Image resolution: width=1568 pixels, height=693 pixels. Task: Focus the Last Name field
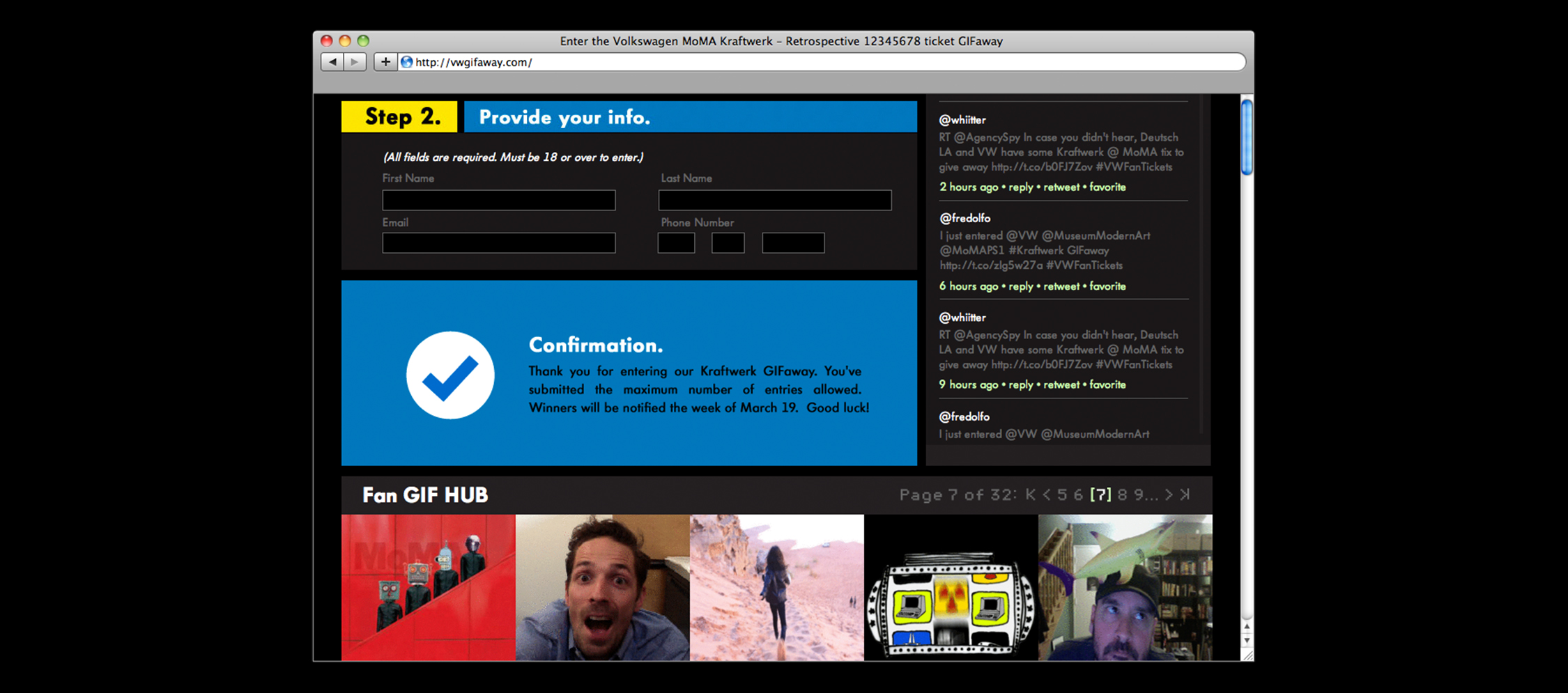(x=775, y=200)
